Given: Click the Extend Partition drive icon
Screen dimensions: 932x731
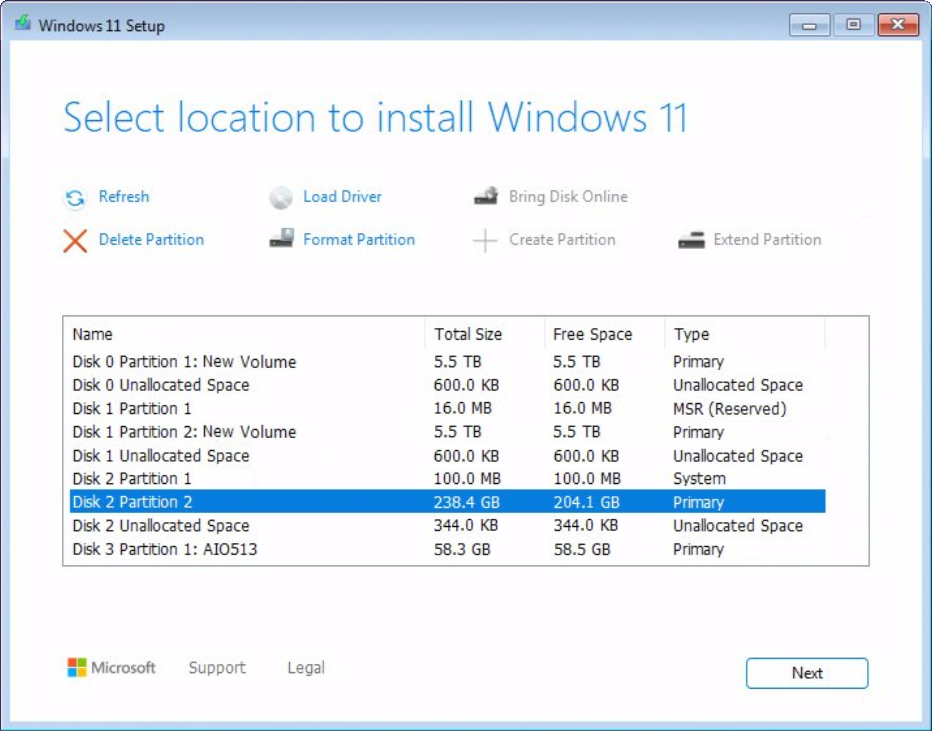Looking at the screenshot, I should [x=691, y=240].
